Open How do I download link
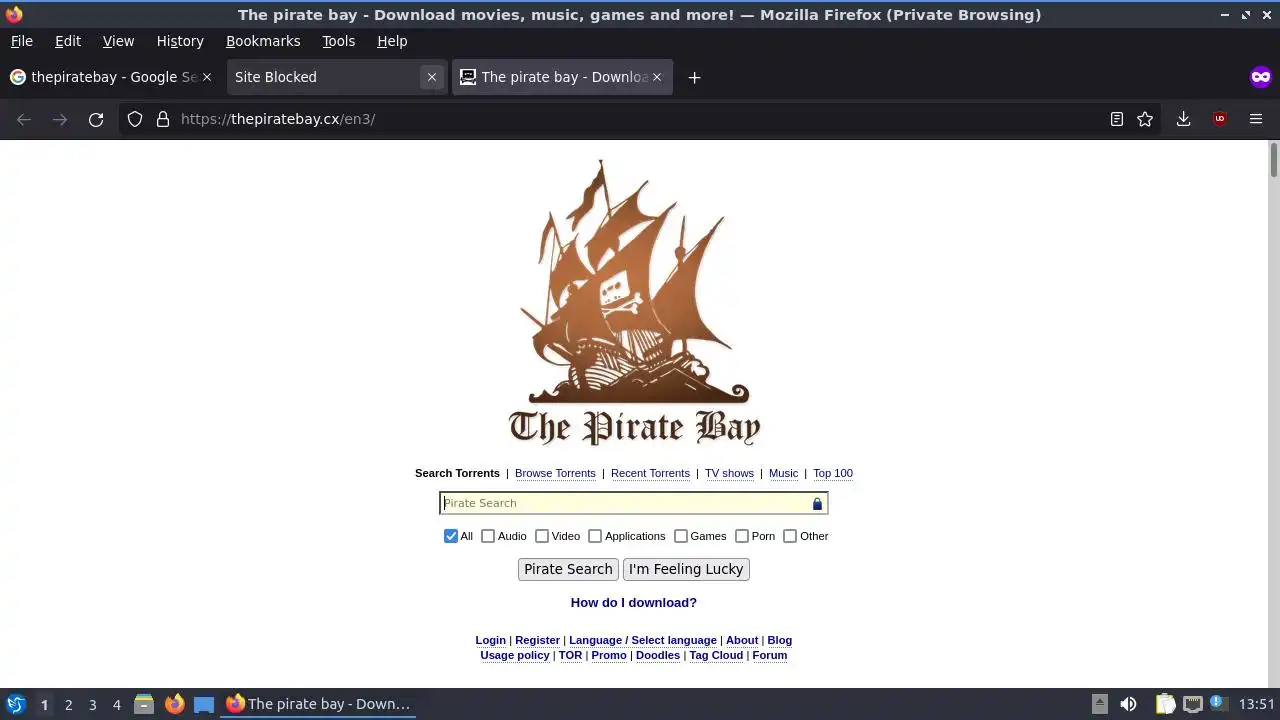 pos(634,602)
